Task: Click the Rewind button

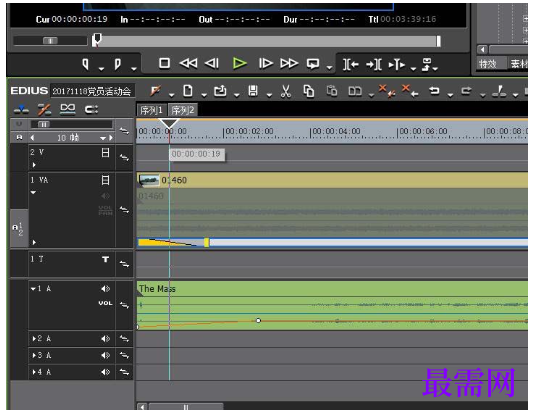Action: coord(188,63)
